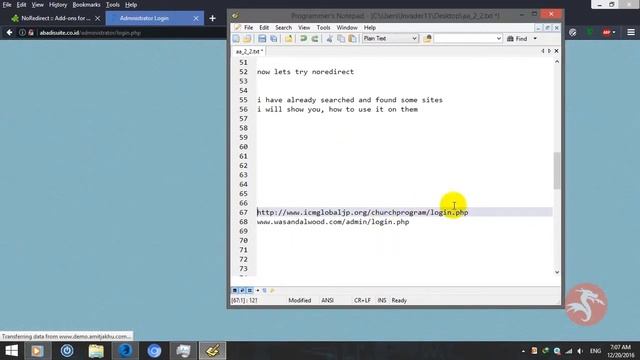Click the tab scroll left arrow
The image size is (640, 360).
click(543, 51)
